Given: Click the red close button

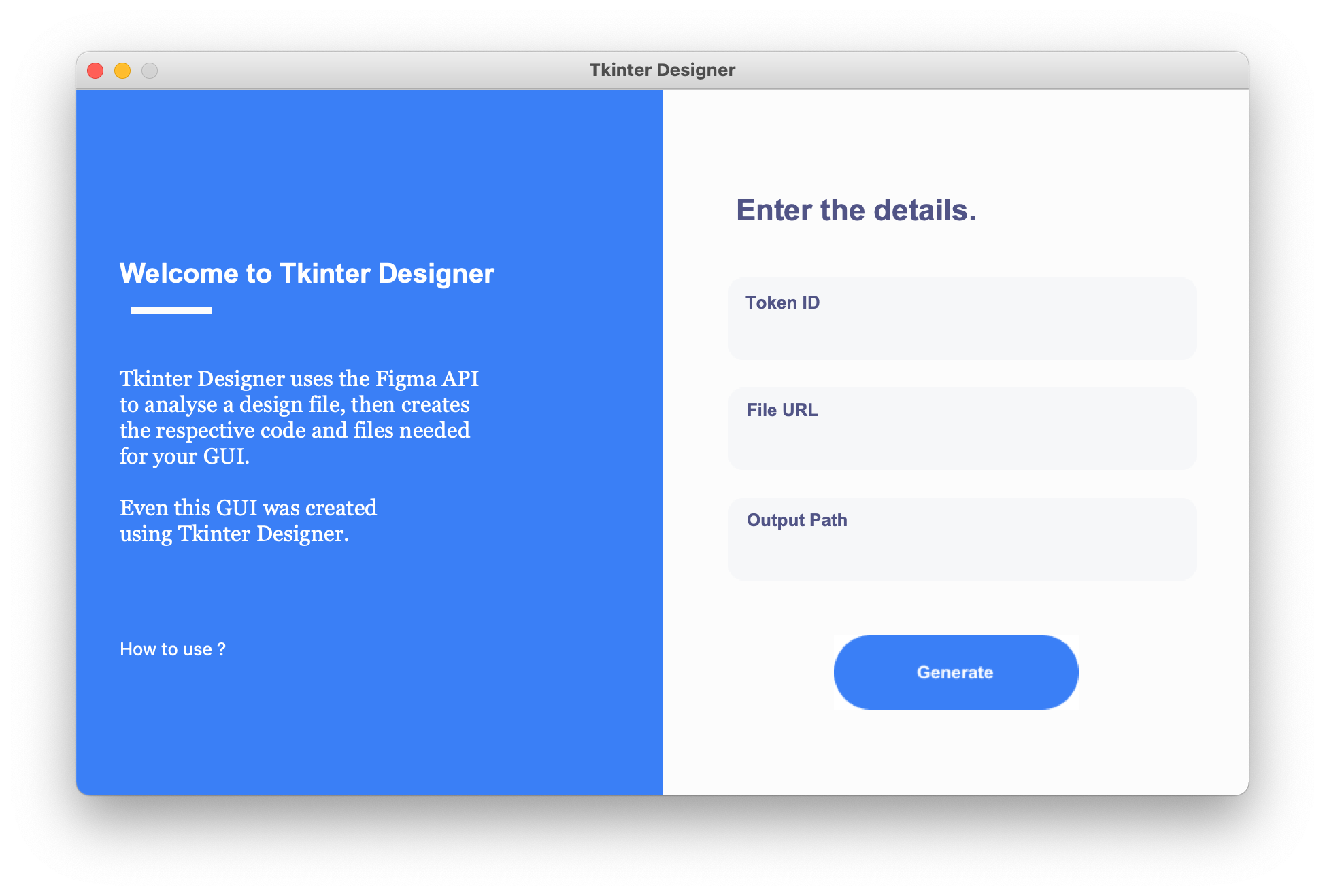Looking at the screenshot, I should coord(100,70).
